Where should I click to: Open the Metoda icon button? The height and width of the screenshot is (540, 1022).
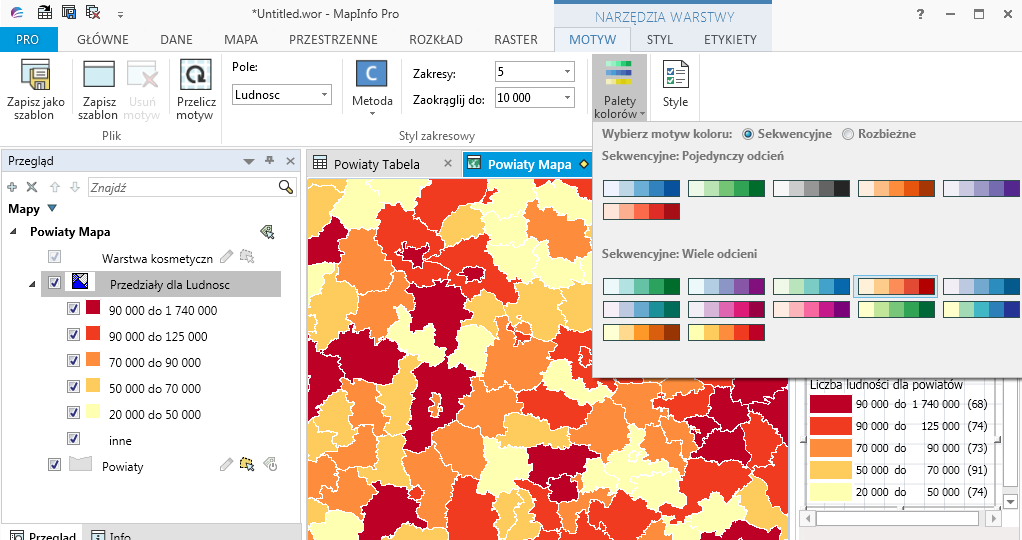click(372, 74)
